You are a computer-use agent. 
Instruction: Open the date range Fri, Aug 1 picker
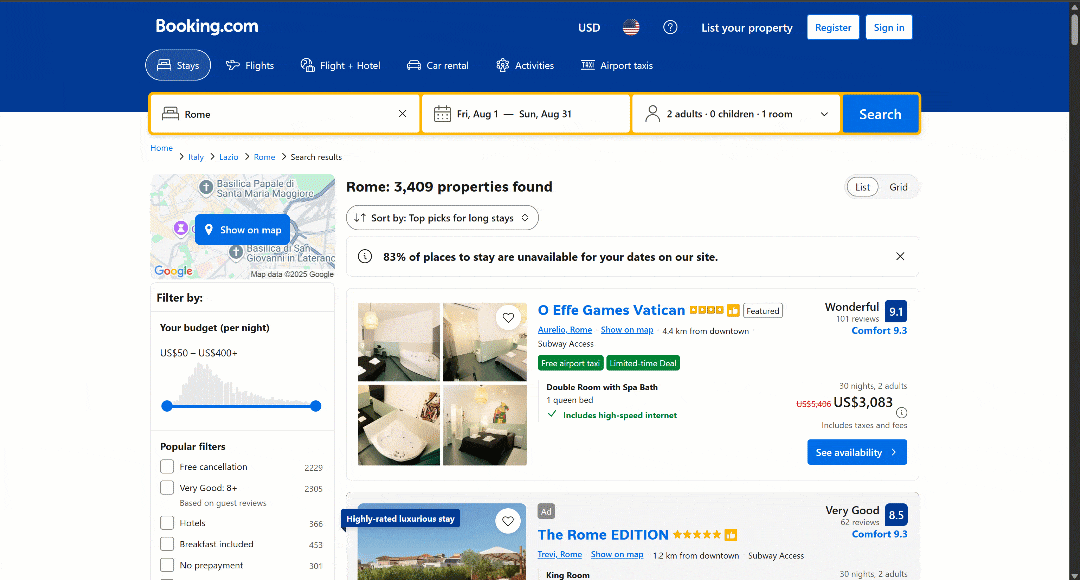(x=526, y=114)
